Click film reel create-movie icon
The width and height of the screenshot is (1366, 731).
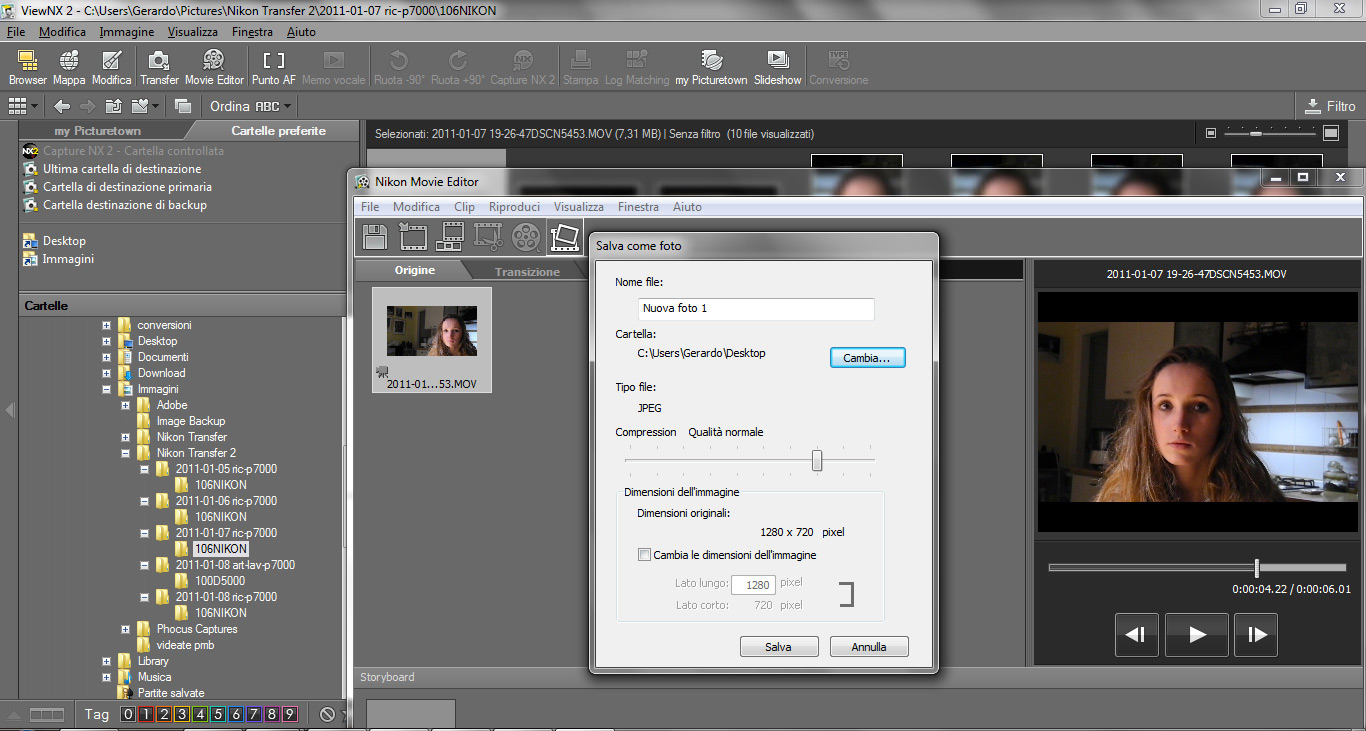tap(526, 236)
